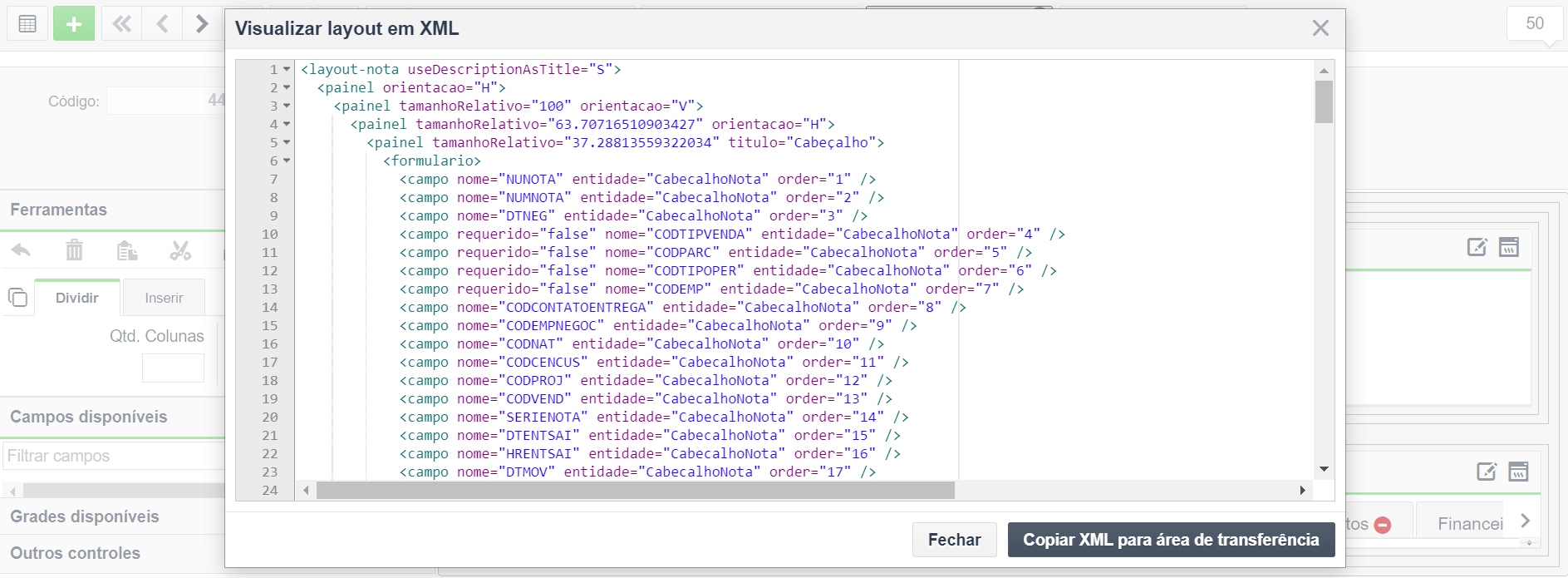Click the DTMOV campo line in XML
1568x578 pixels.
637,472
